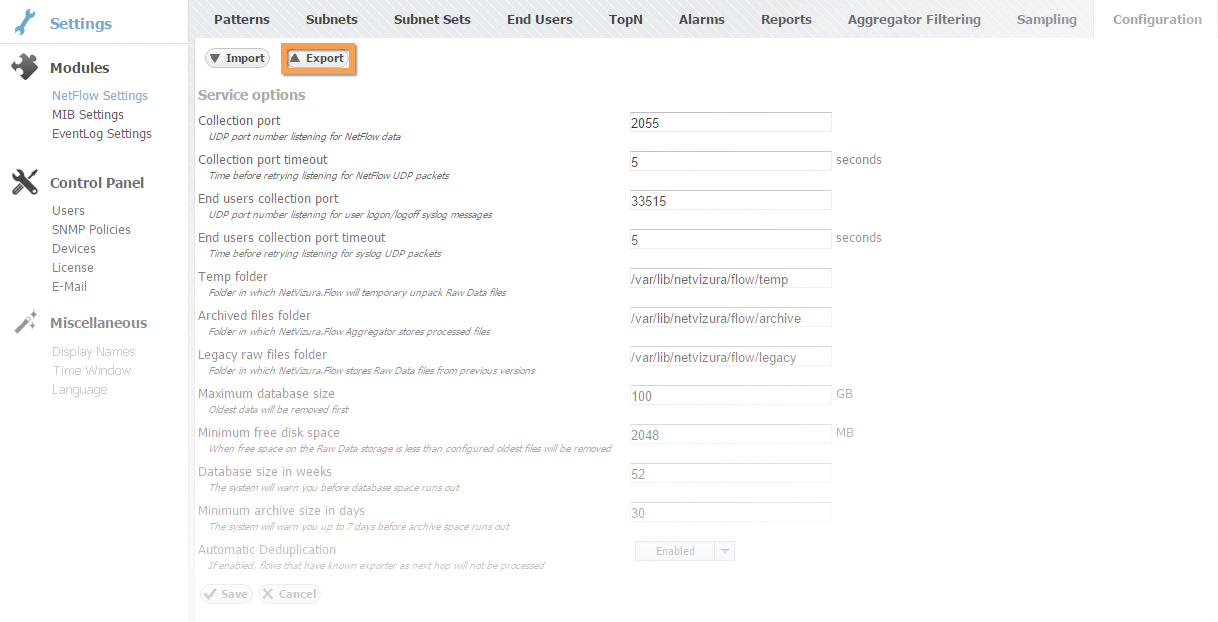Click the Cancel button with X icon
The height and width of the screenshot is (622, 1218).
289,594
